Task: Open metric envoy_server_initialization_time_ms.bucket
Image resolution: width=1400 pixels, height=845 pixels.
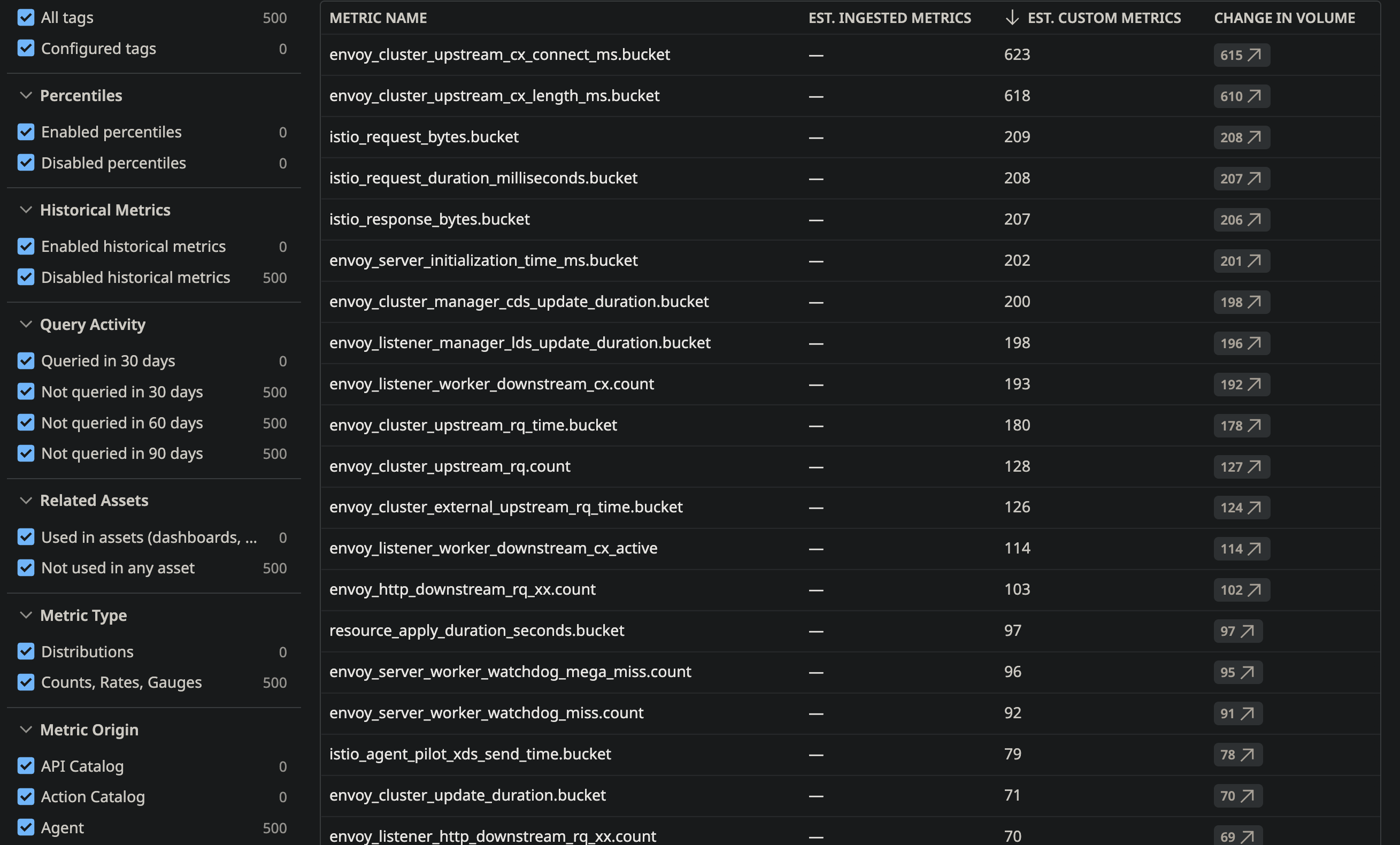Action: point(483,260)
